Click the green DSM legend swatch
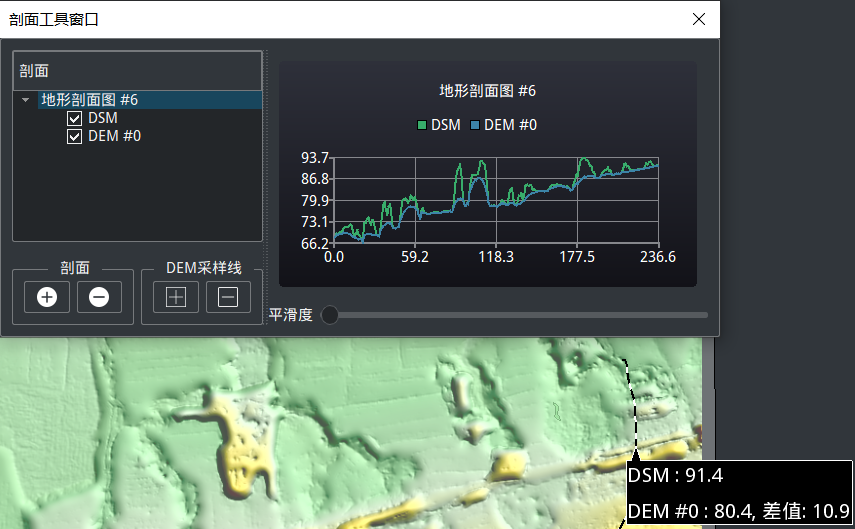The width and height of the screenshot is (855, 529). pyautogui.click(x=422, y=125)
